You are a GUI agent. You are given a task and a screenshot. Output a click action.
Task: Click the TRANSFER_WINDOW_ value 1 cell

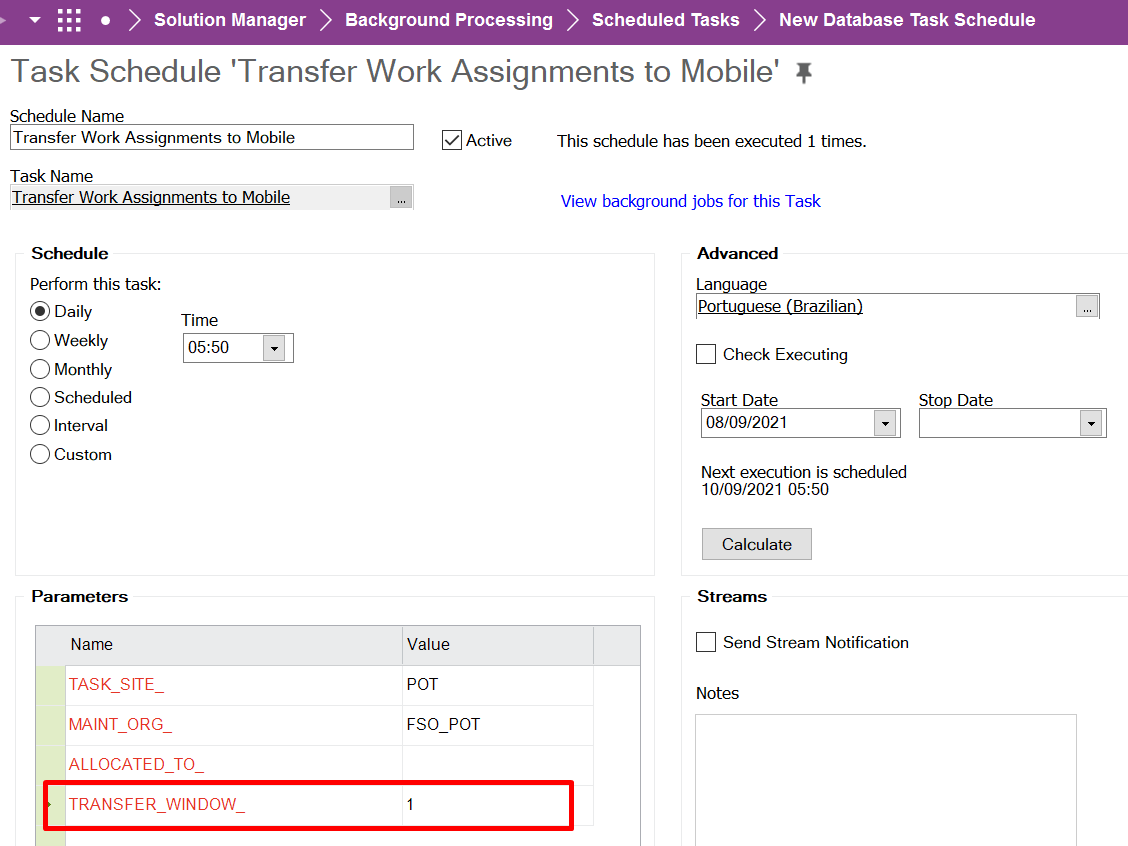[498, 804]
